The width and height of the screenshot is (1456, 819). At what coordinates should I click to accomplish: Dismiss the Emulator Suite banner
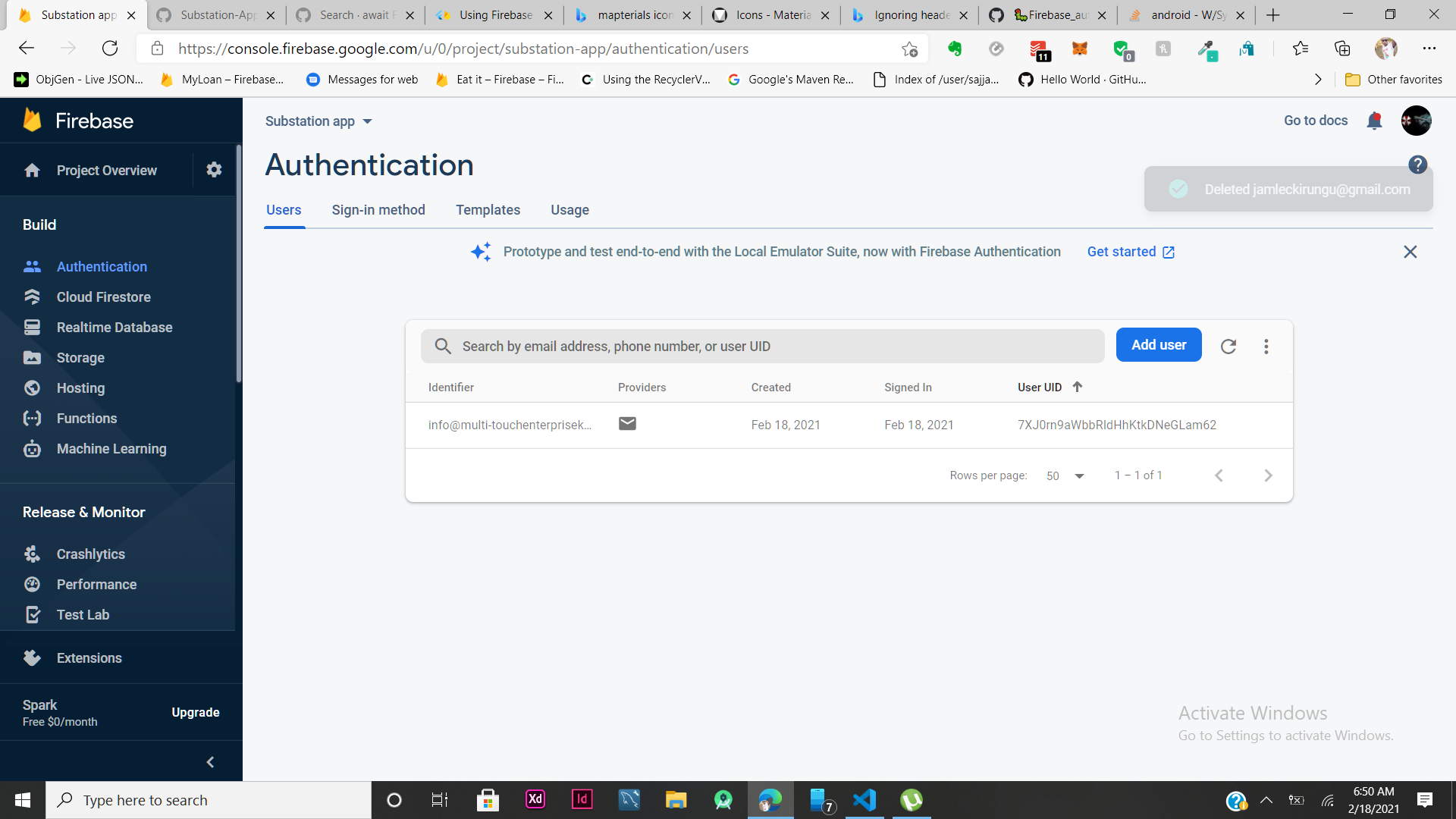click(x=1410, y=252)
